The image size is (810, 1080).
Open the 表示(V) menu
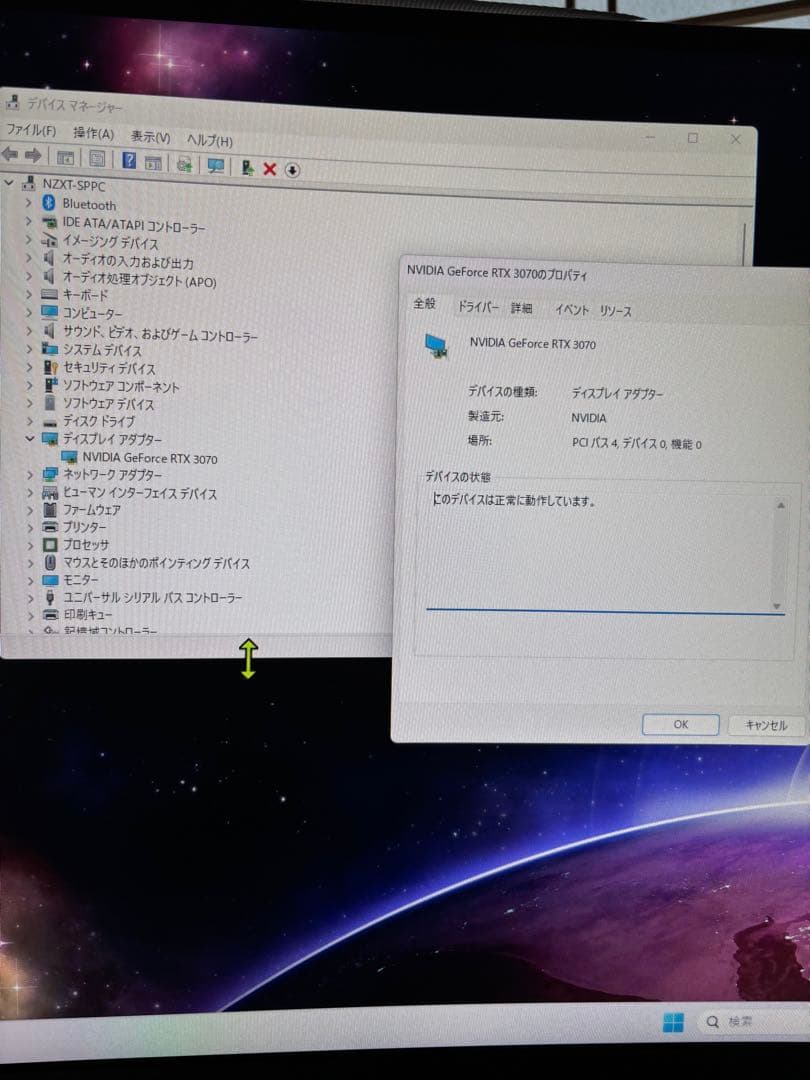[150, 136]
